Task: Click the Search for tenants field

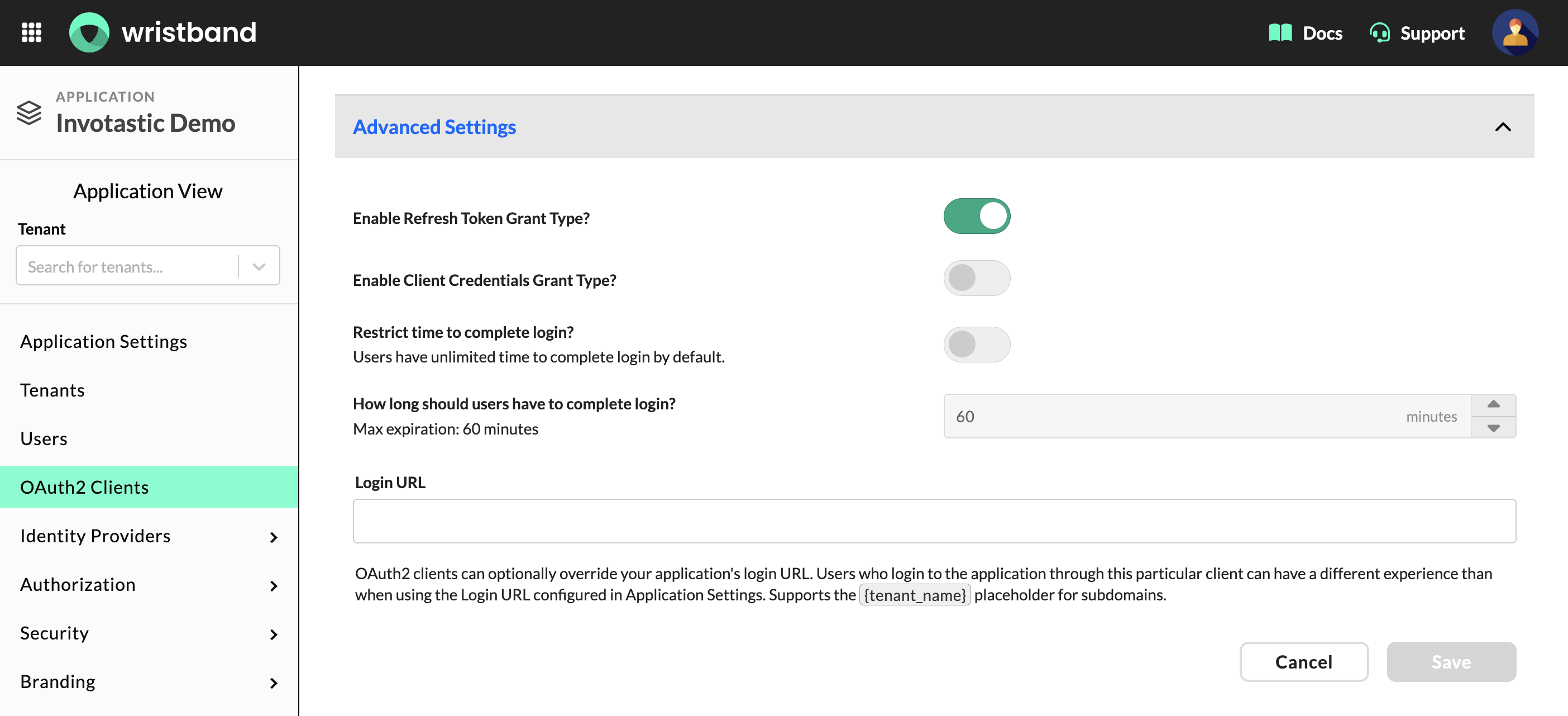Action: 127,266
